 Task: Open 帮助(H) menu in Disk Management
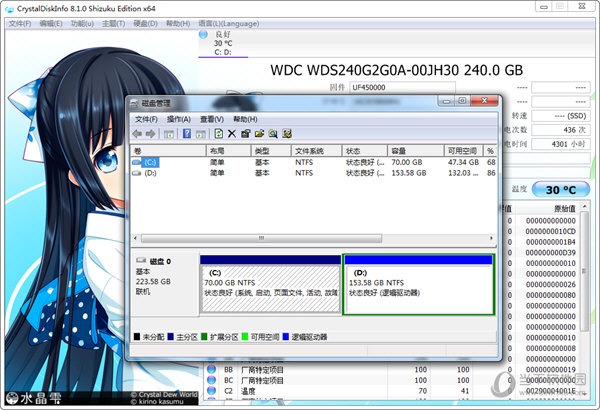point(245,119)
